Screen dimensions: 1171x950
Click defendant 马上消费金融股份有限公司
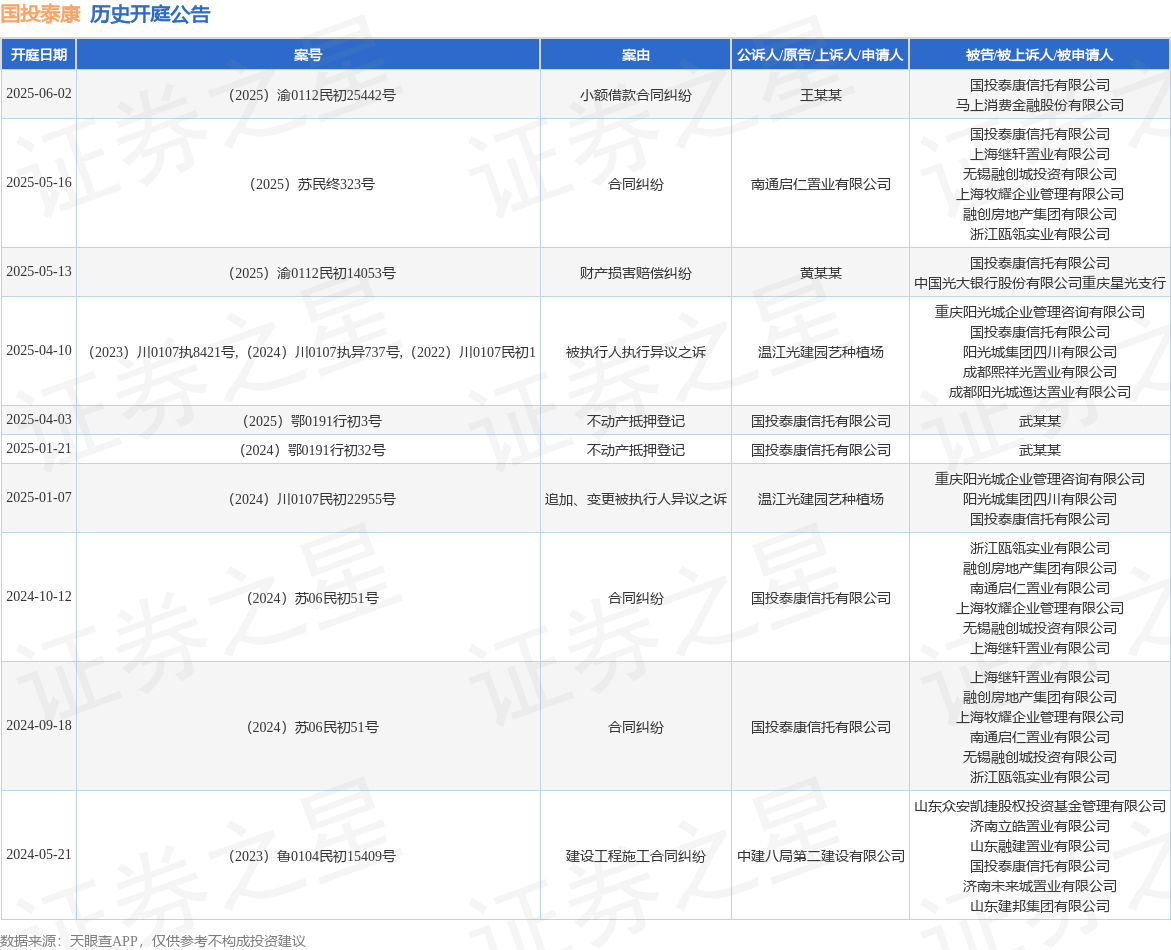point(1040,105)
